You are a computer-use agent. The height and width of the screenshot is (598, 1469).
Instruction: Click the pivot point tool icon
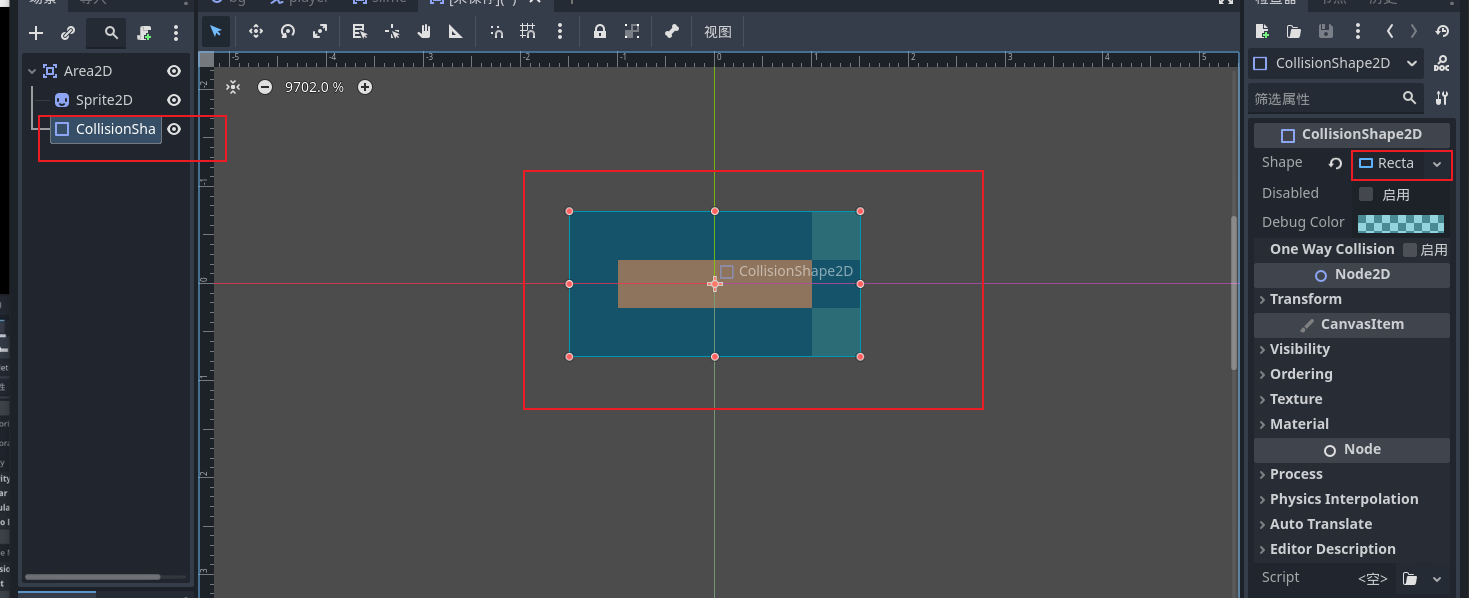pyautogui.click(x=392, y=31)
